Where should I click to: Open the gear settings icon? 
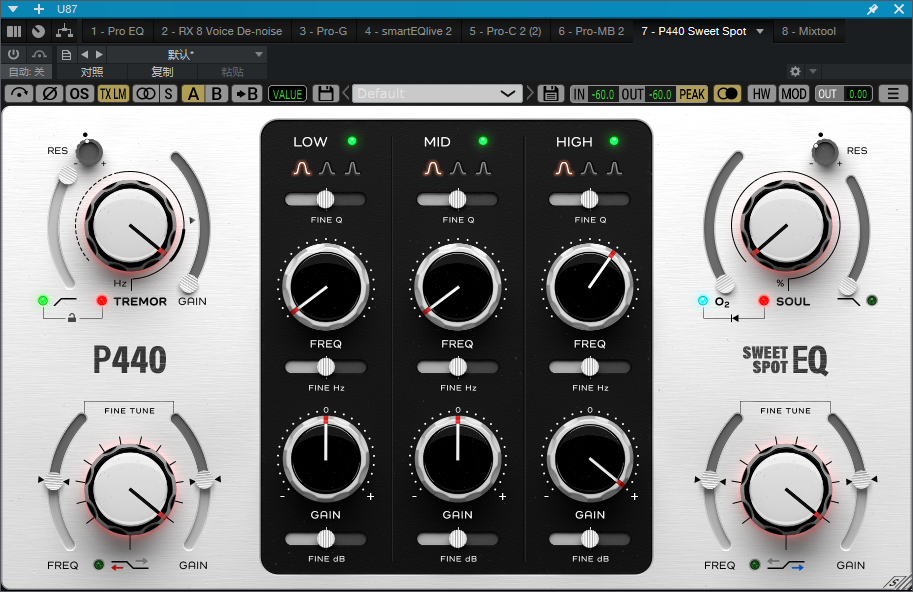coord(795,72)
